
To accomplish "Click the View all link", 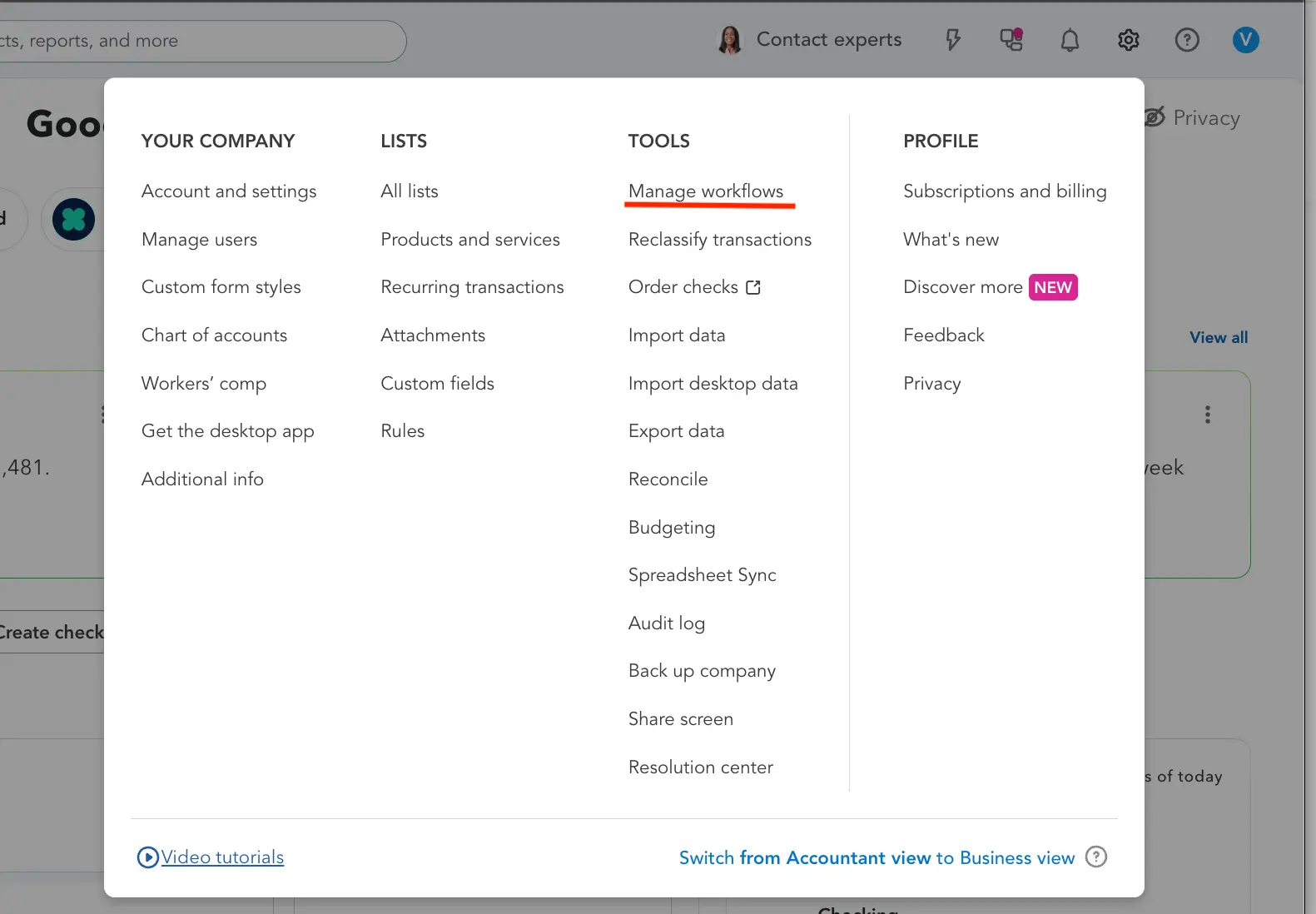I will (x=1219, y=337).
